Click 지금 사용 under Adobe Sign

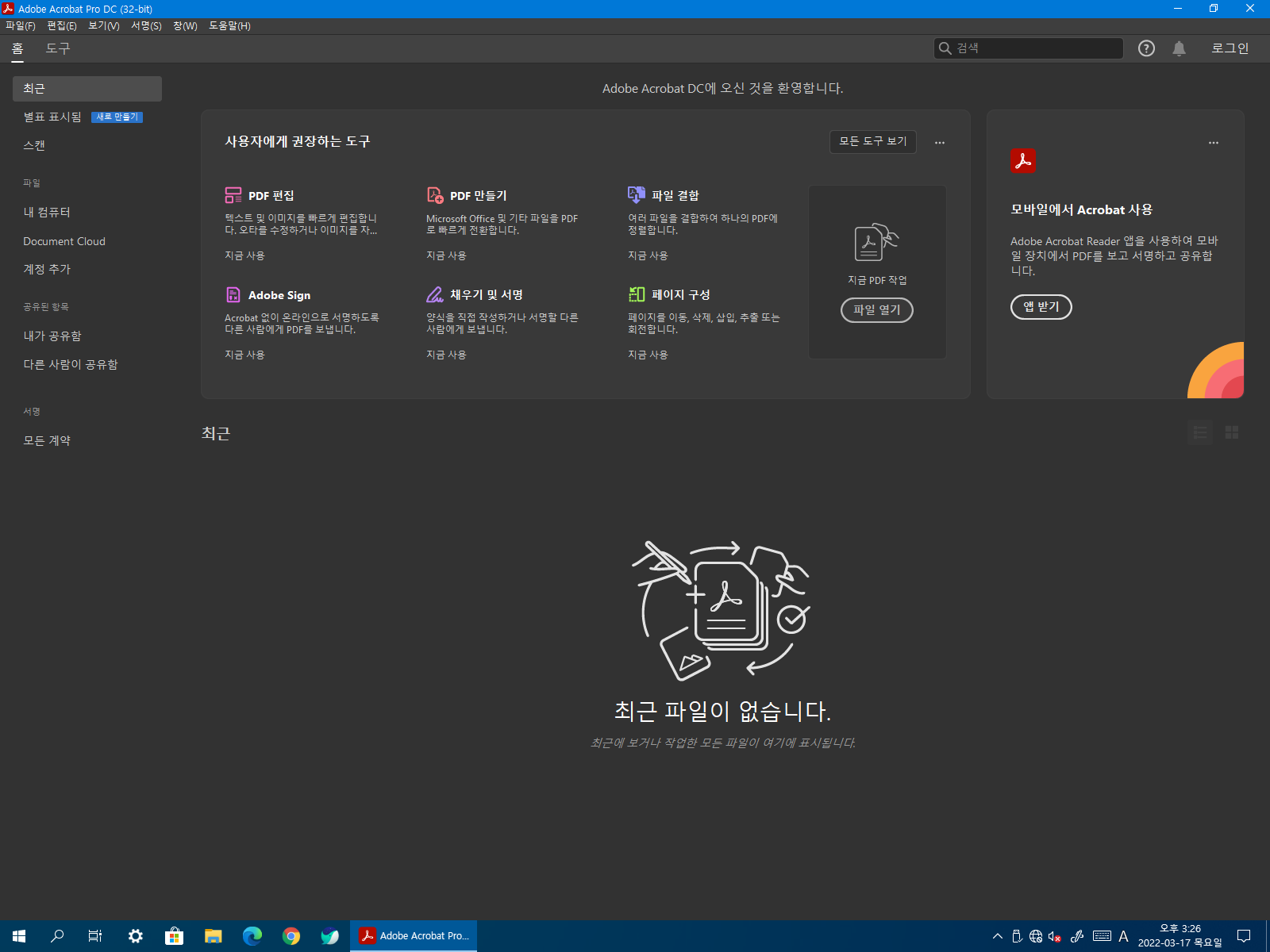click(244, 355)
